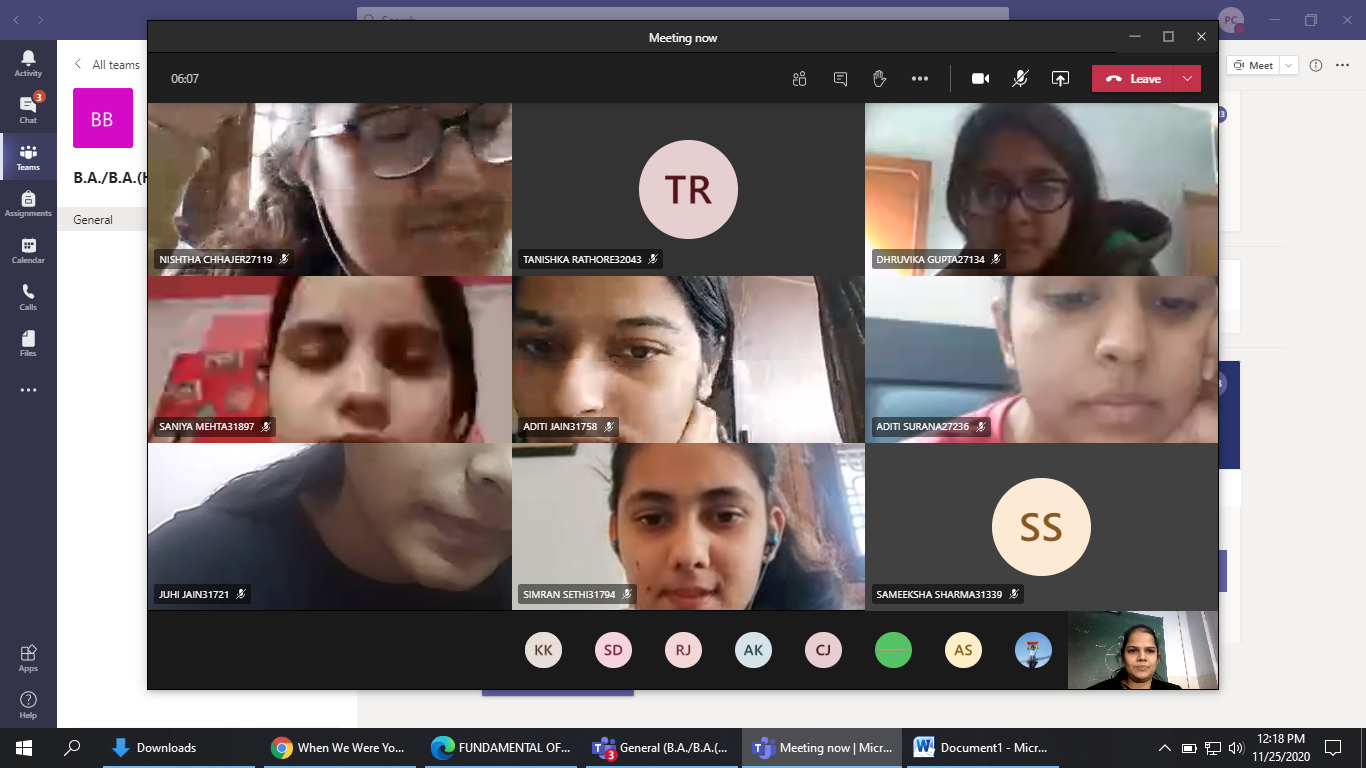This screenshot has height=768, width=1366.
Task: Open Assignments in the left sidebar
Action: 28,204
